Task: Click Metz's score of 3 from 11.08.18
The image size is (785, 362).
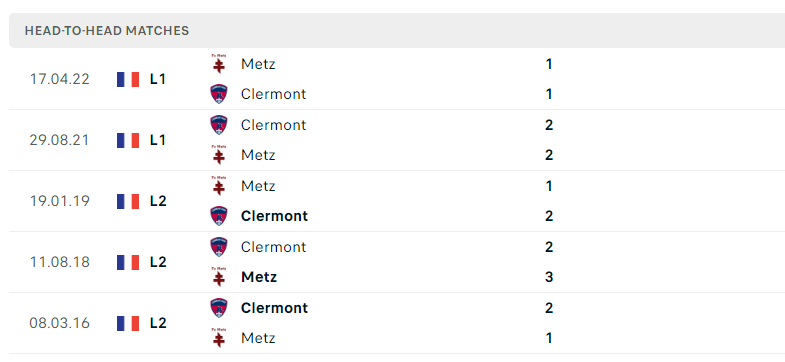Action: 549,277
